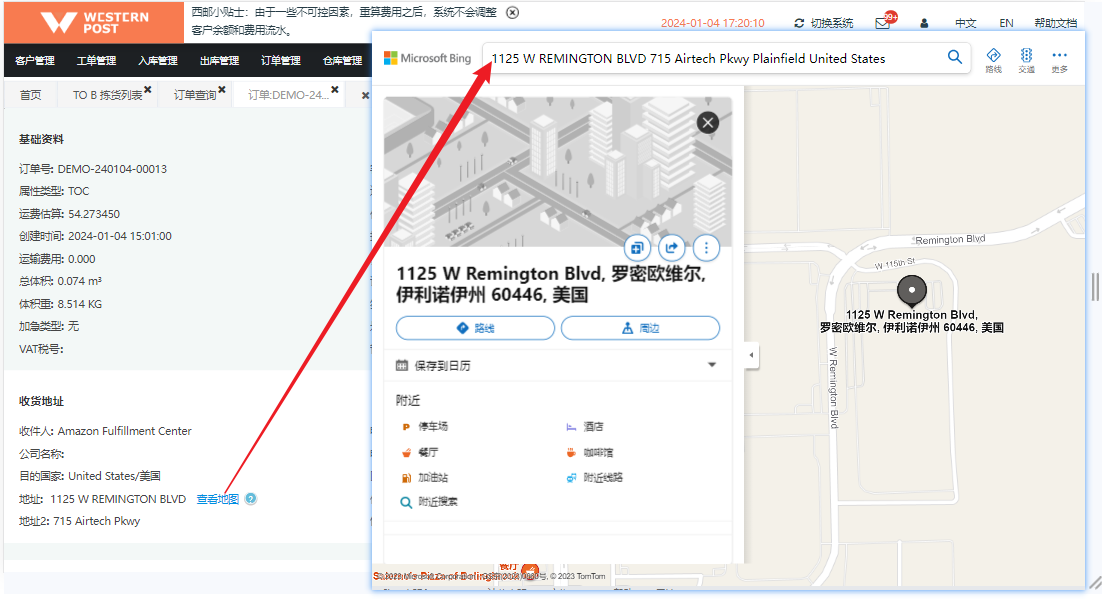This screenshot has width=1102, height=599.
Task: Select the 订单:DEMO-24... tab
Action: pos(288,95)
